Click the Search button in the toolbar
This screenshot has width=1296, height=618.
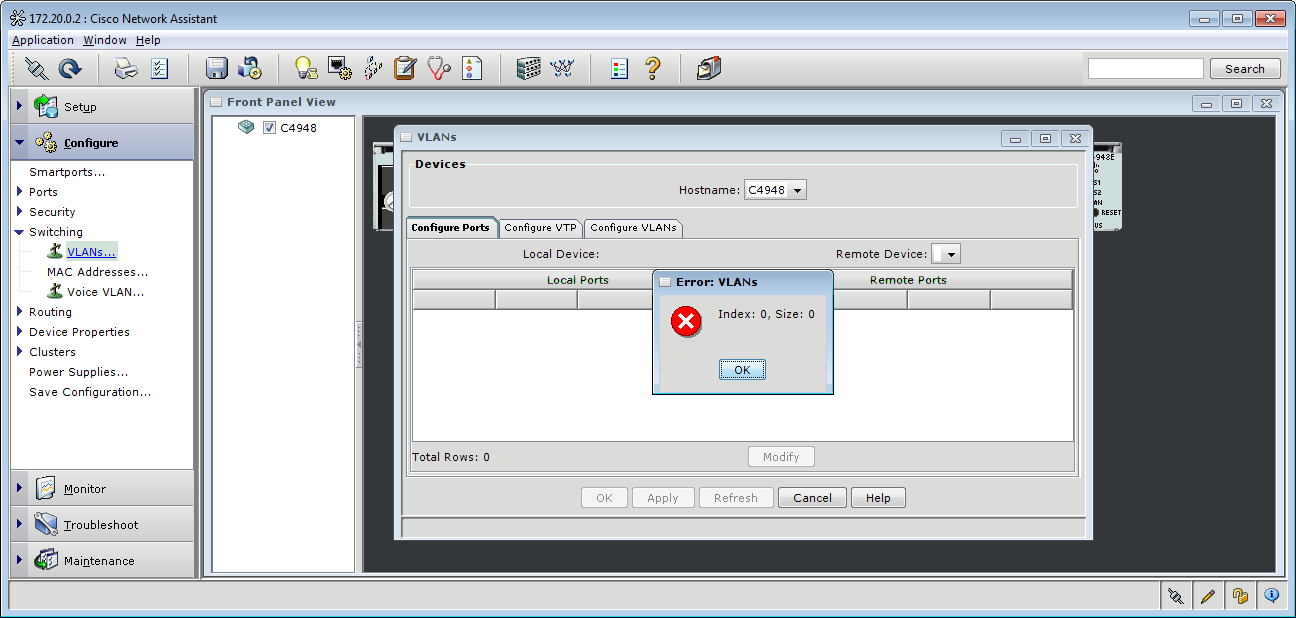(x=1245, y=69)
